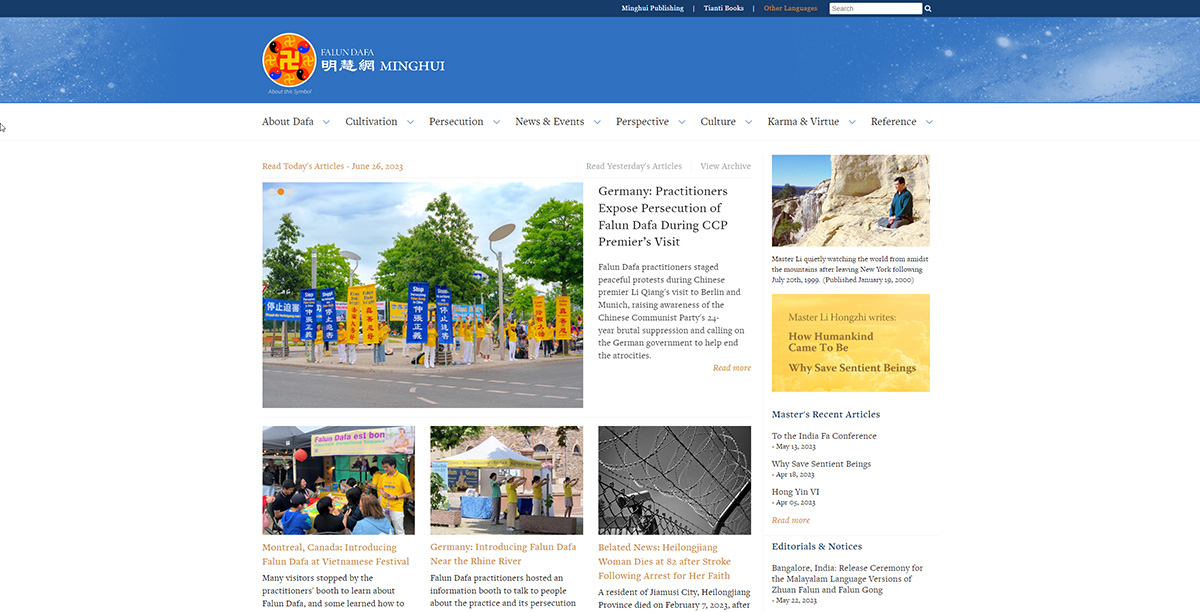Type in the top Search field
The image size is (1200, 612).
[x=875, y=8]
